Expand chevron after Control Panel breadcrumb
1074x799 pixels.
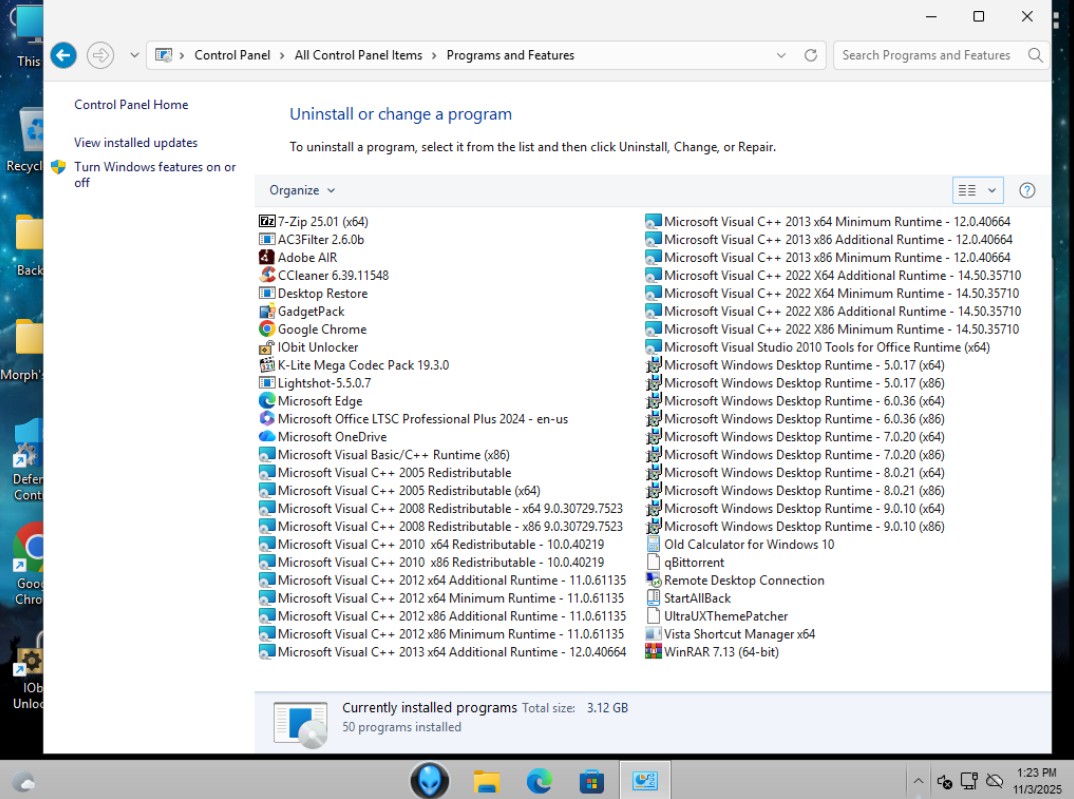282,55
